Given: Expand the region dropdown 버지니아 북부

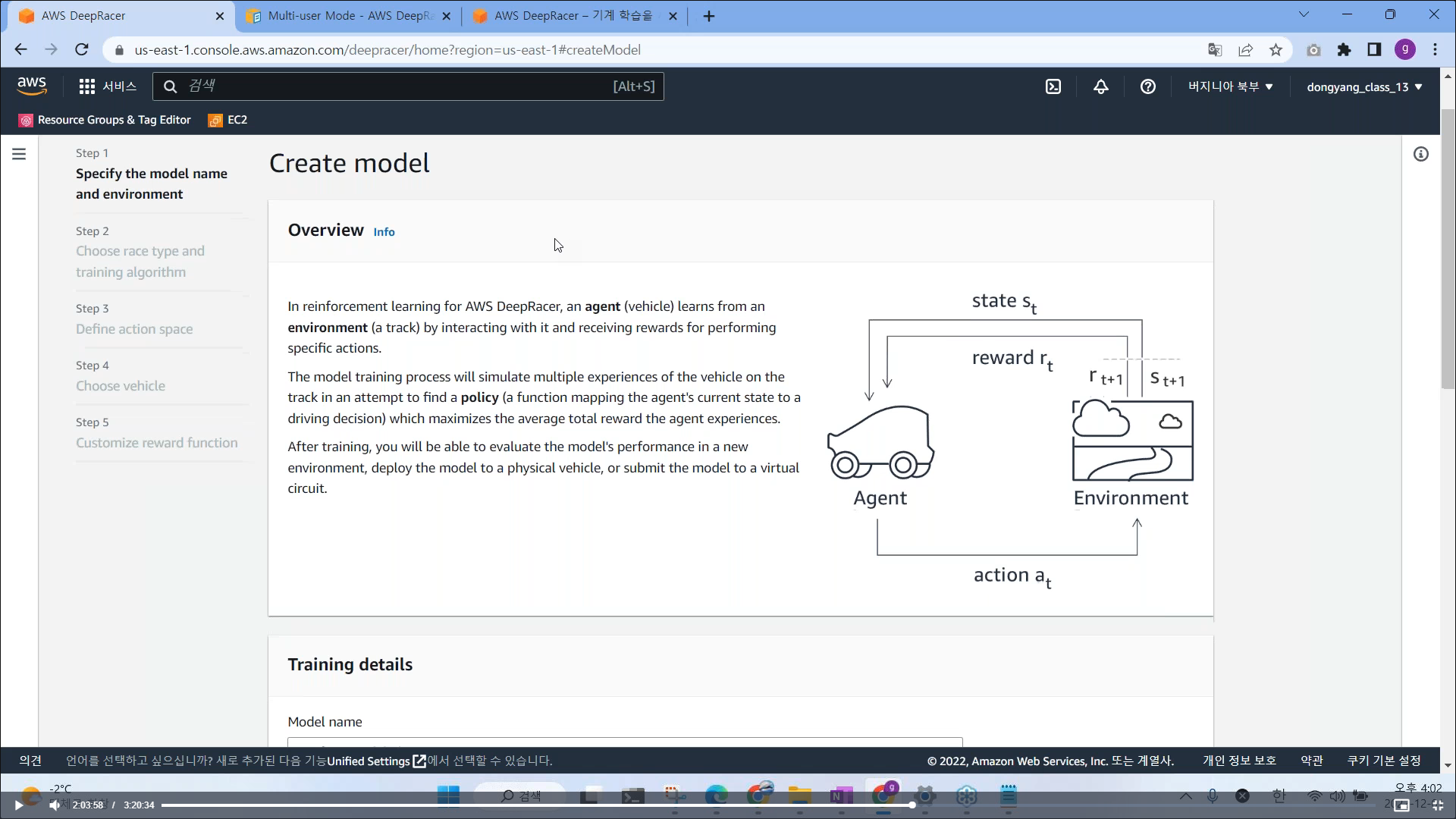Looking at the screenshot, I should (1230, 86).
